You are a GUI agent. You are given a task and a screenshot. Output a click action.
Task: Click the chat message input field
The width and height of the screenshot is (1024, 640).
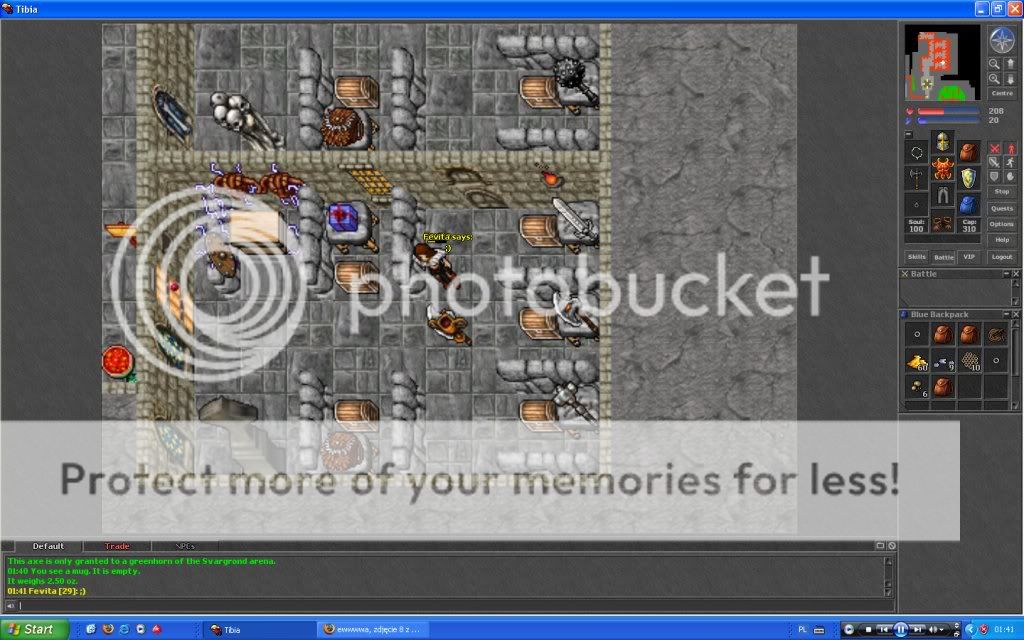[x=455, y=606]
